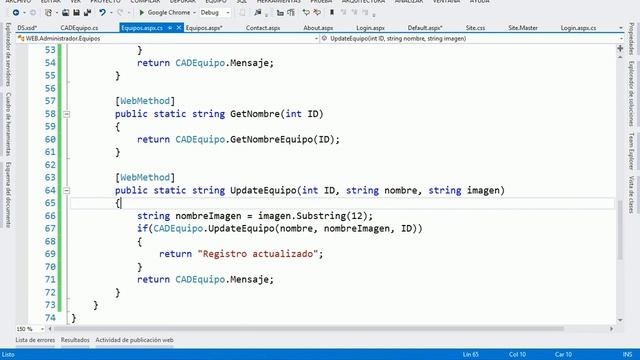The width and height of the screenshot is (640, 360).
Task: Click the horizontal scrollbar left arrow
Action: 50,329
